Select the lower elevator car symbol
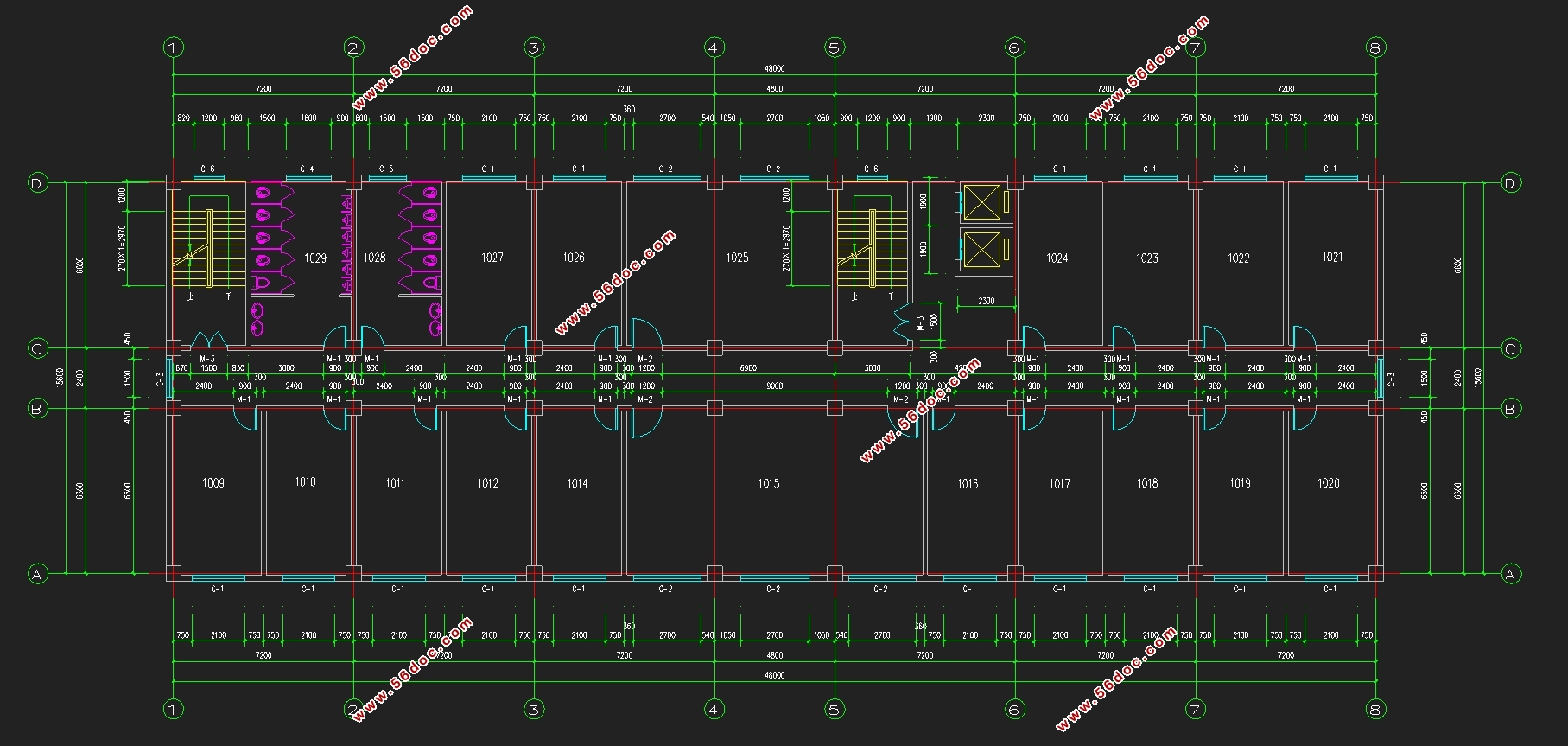The image size is (1568, 746). (981, 251)
